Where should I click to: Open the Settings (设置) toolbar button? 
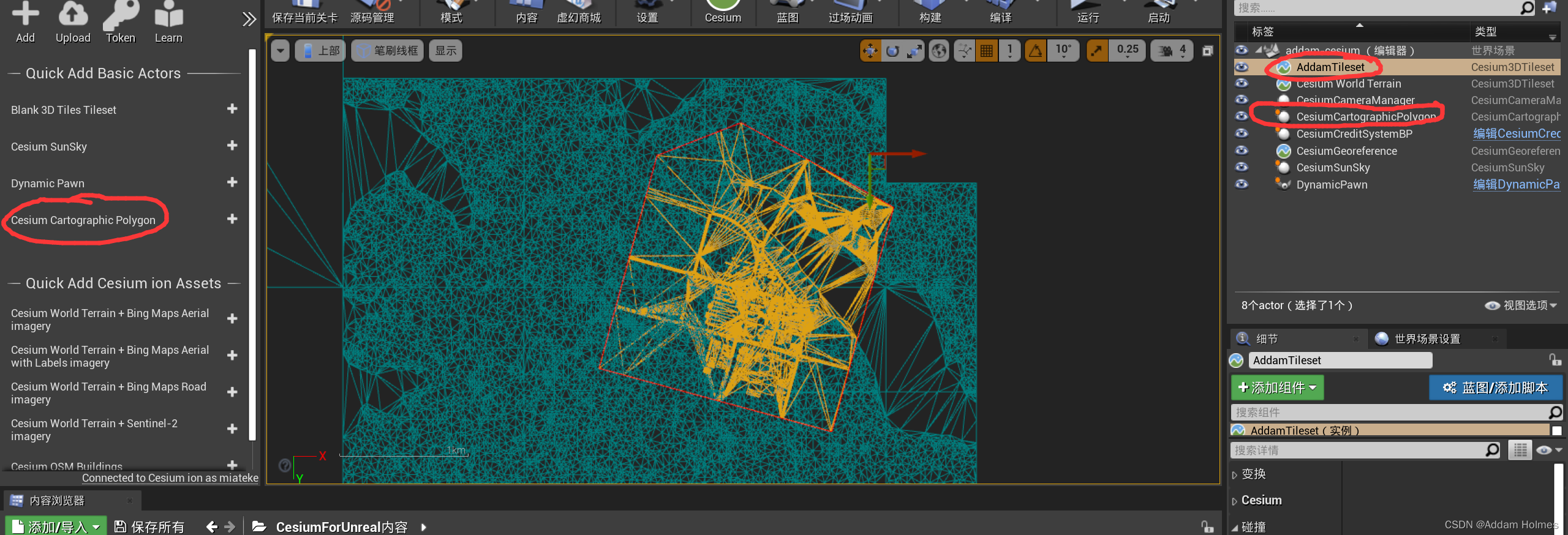[x=647, y=12]
